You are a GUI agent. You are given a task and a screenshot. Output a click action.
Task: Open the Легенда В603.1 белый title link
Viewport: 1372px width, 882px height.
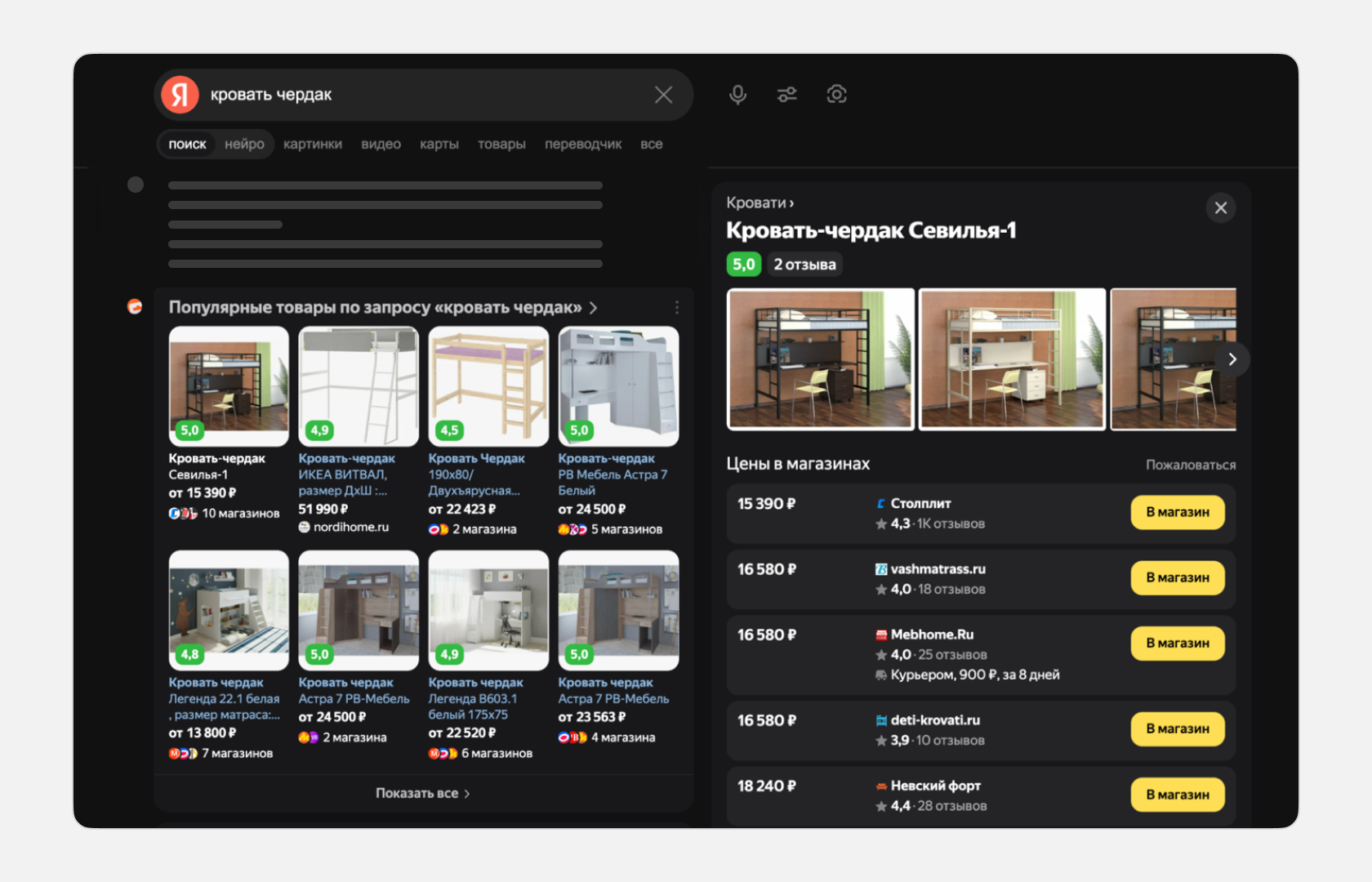(x=476, y=698)
